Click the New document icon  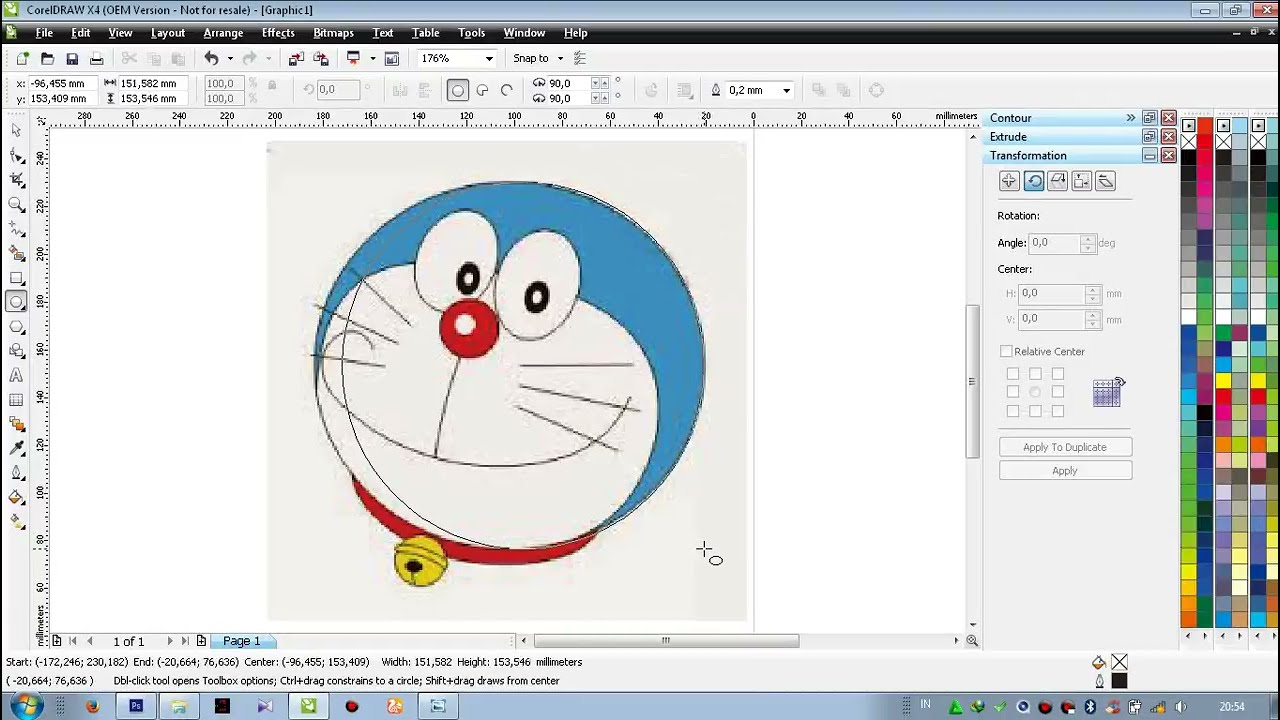coord(23,59)
